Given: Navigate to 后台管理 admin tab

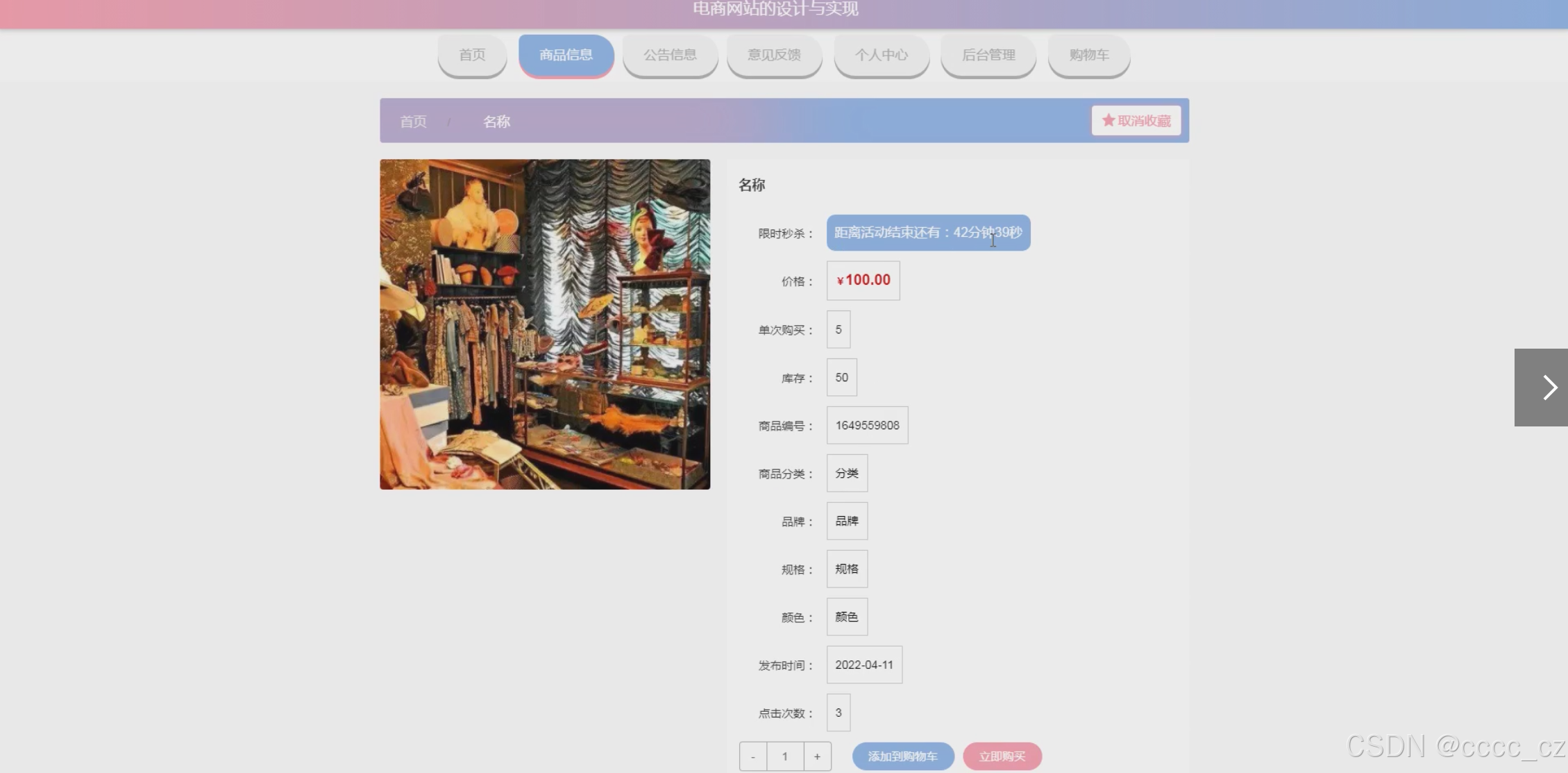Looking at the screenshot, I should click(x=988, y=55).
